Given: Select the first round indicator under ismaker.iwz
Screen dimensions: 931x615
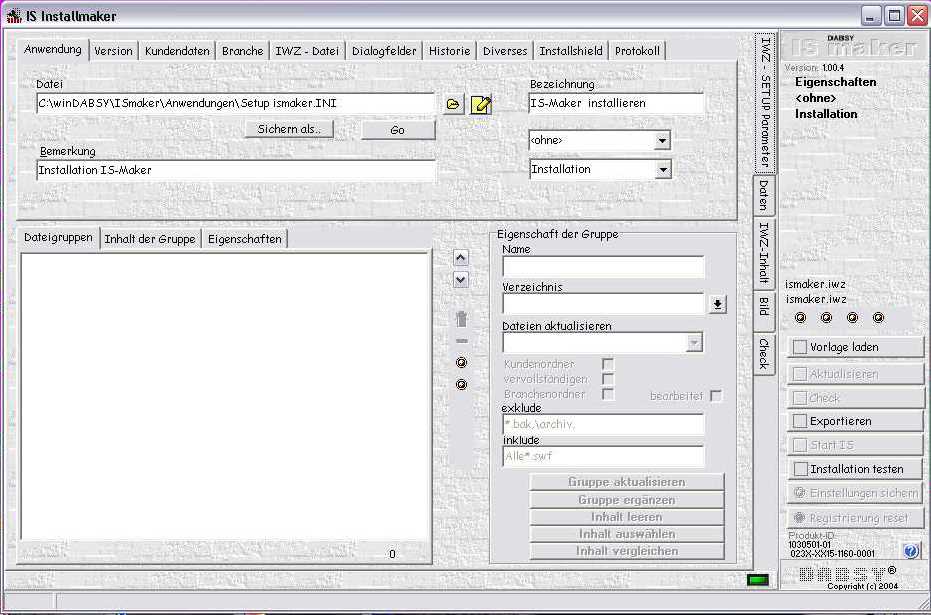Looking at the screenshot, I should point(800,318).
